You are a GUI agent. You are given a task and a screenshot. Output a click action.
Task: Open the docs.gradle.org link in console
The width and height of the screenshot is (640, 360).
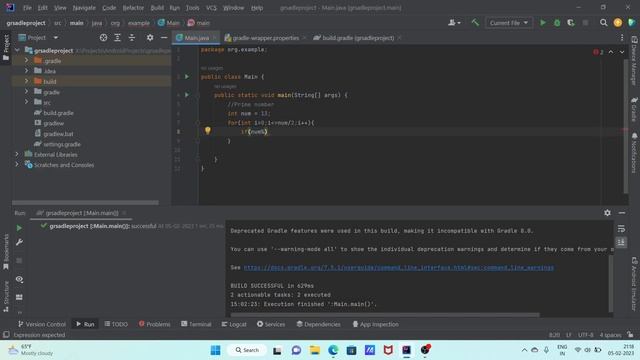click(399, 267)
